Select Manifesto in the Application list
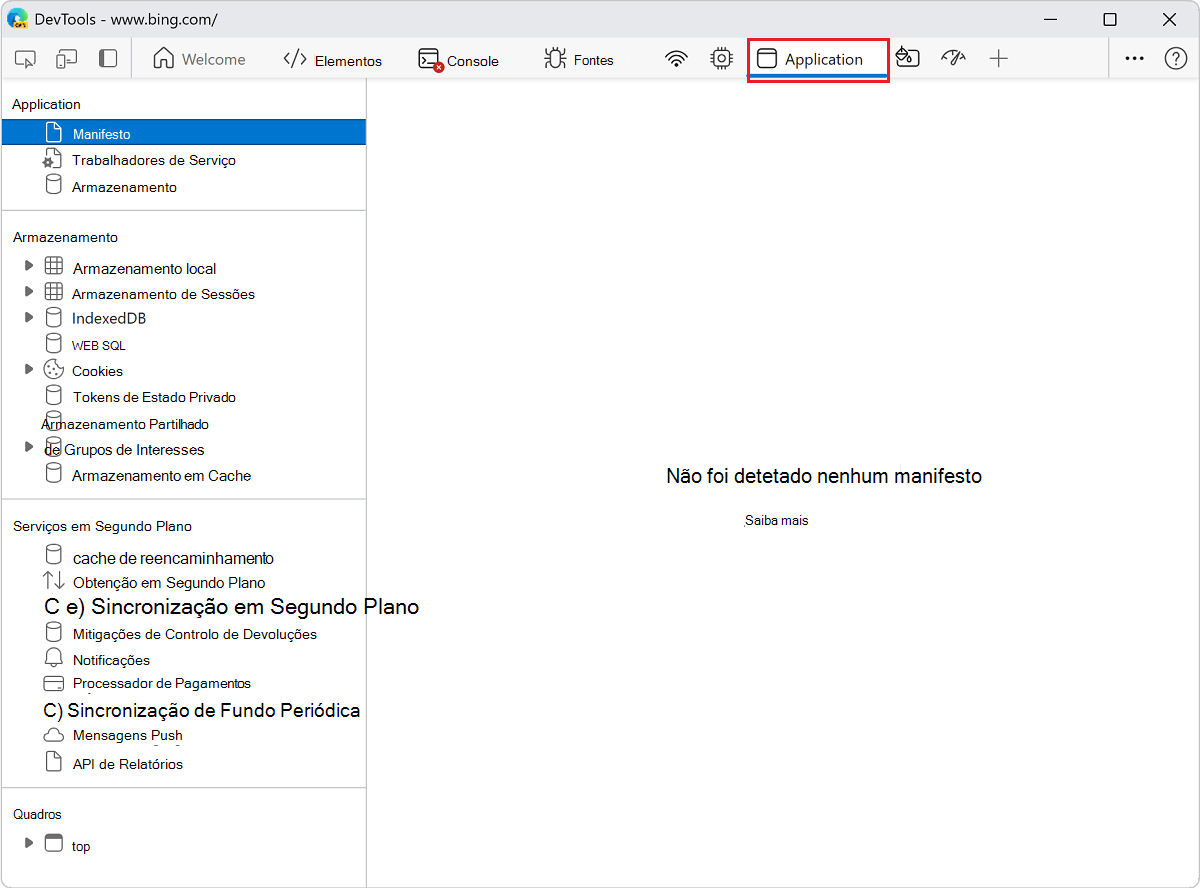Image resolution: width=1200 pixels, height=888 pixels. point(184,133)
